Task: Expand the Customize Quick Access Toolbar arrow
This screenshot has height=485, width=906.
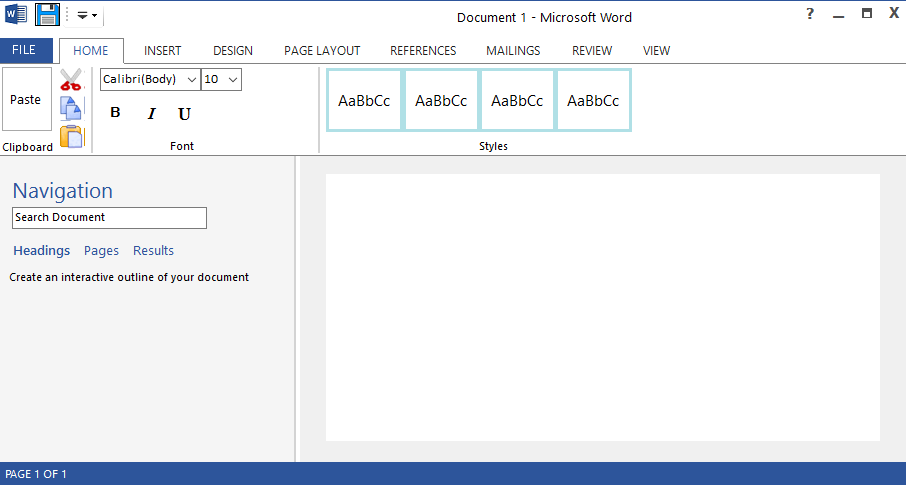Action: coord(86,16)
